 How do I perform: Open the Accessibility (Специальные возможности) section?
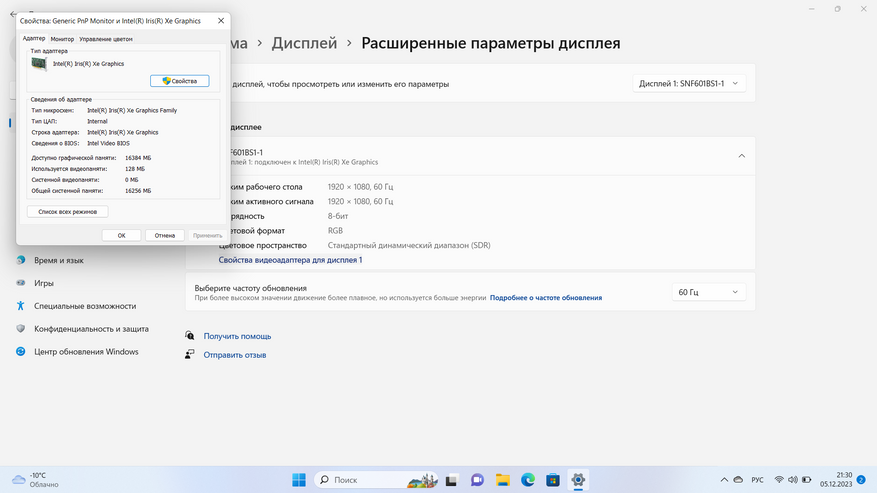click(x=84, y=306)
